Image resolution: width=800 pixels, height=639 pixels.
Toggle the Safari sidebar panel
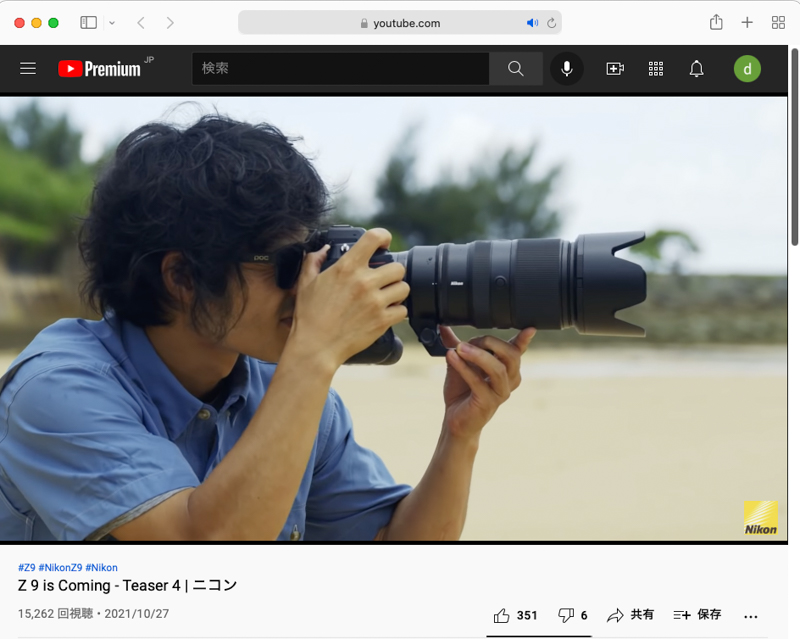(x=89, y=21)
